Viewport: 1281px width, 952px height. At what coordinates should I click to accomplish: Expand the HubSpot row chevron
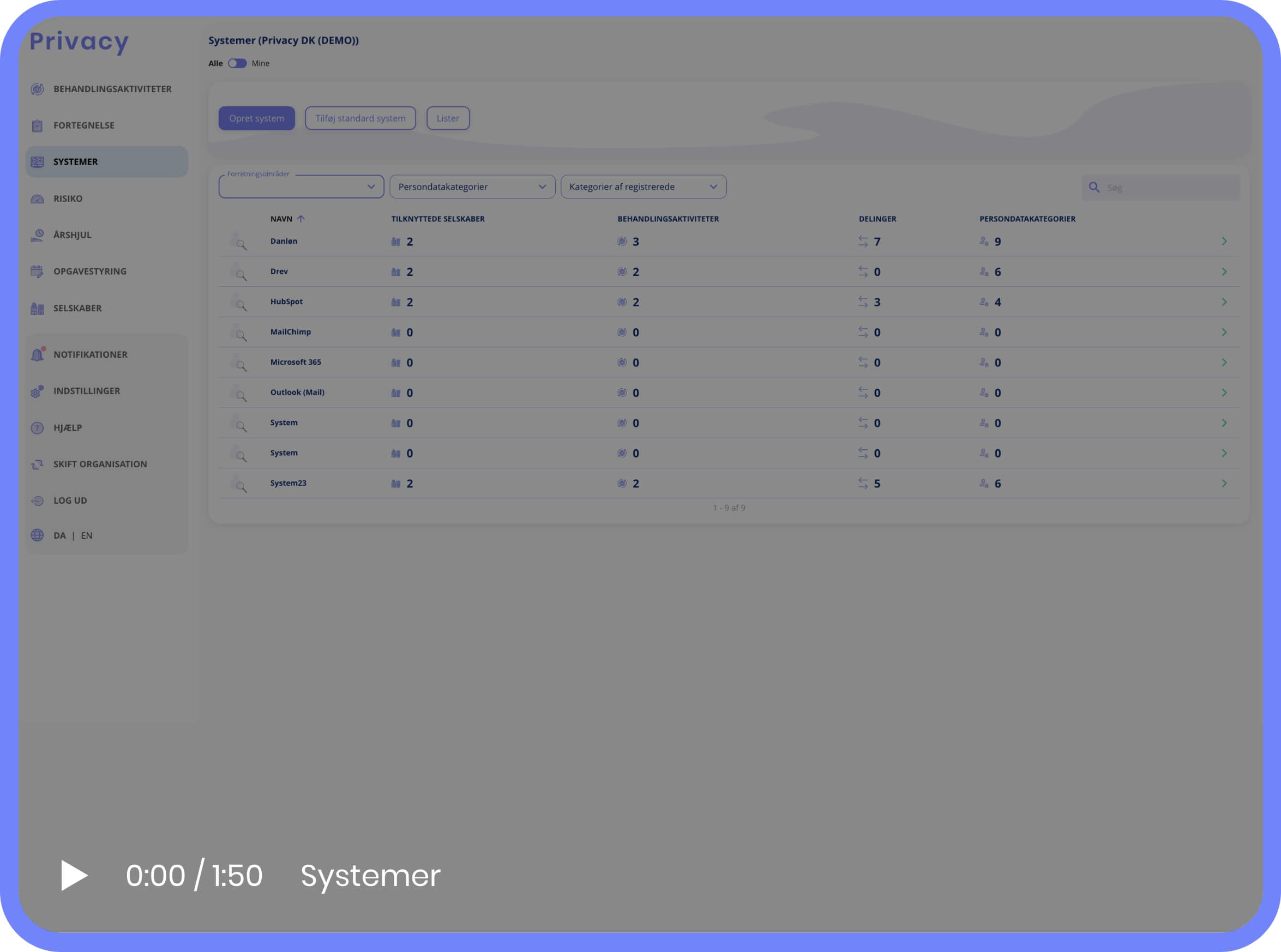pos(1224,302)
